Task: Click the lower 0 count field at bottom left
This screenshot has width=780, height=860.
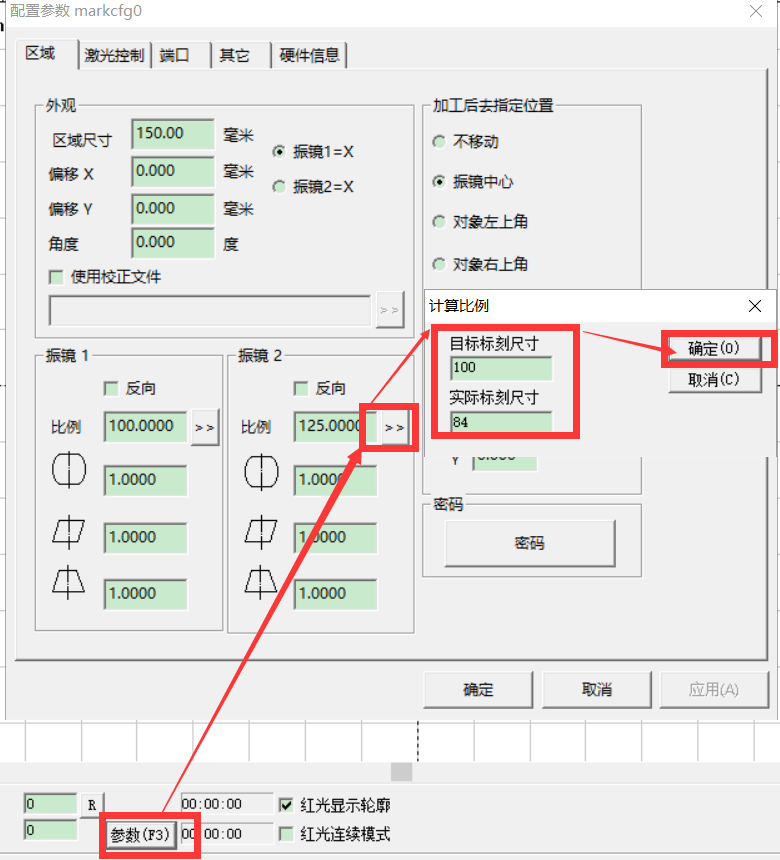Action: [50, 830]
